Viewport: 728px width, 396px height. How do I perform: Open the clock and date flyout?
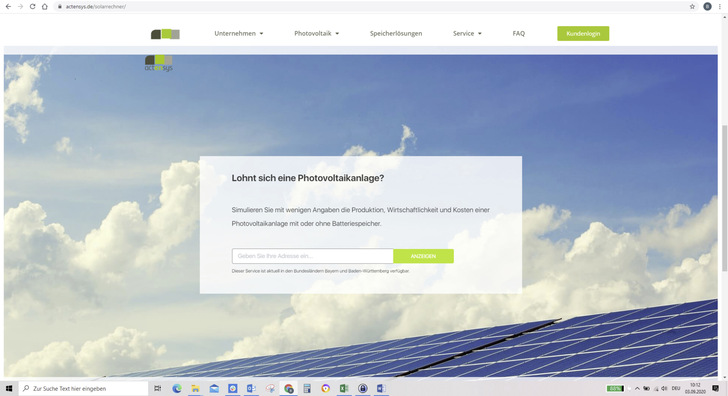click(695, 389)
